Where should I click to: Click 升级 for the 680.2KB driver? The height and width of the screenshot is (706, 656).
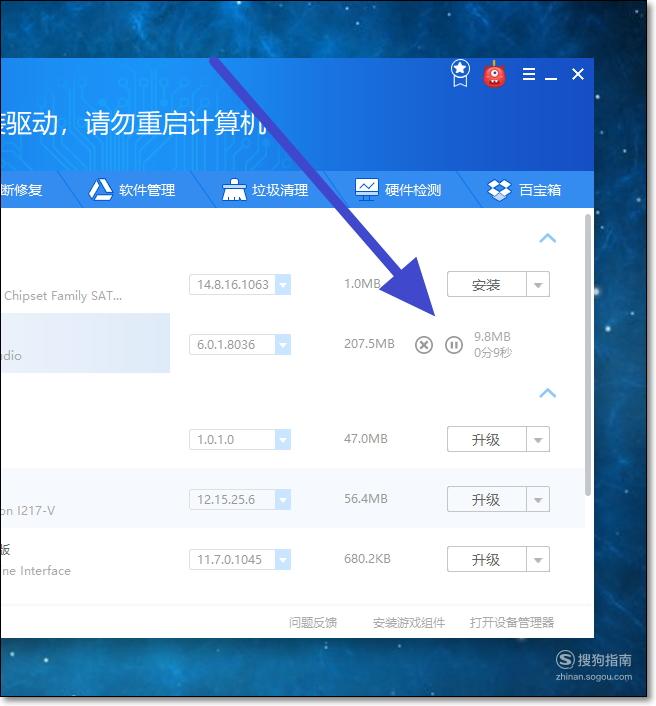pos(486,559)
